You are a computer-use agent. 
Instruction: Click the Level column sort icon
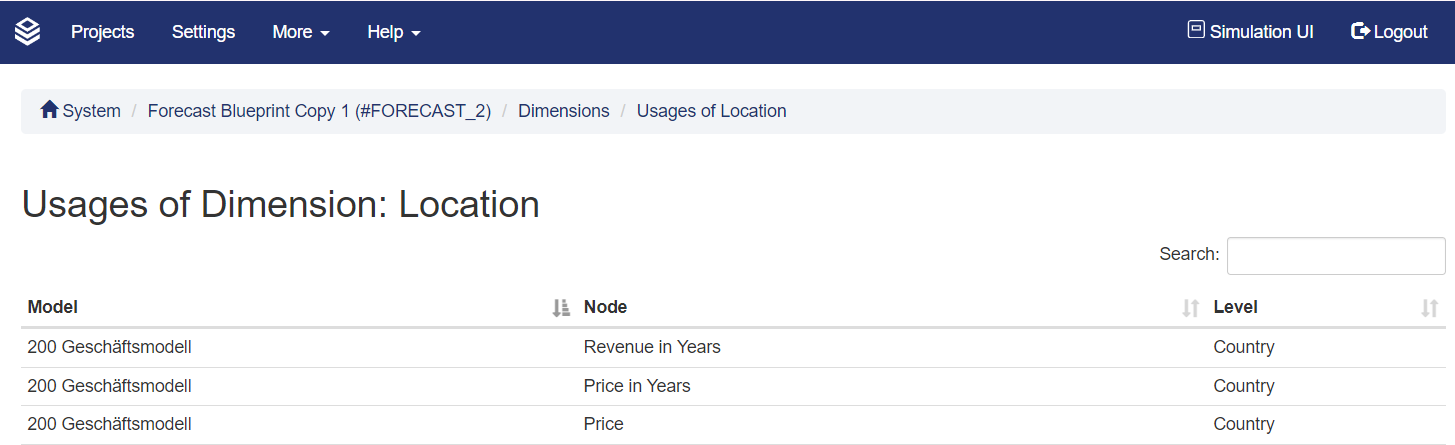pos(1429,308)
